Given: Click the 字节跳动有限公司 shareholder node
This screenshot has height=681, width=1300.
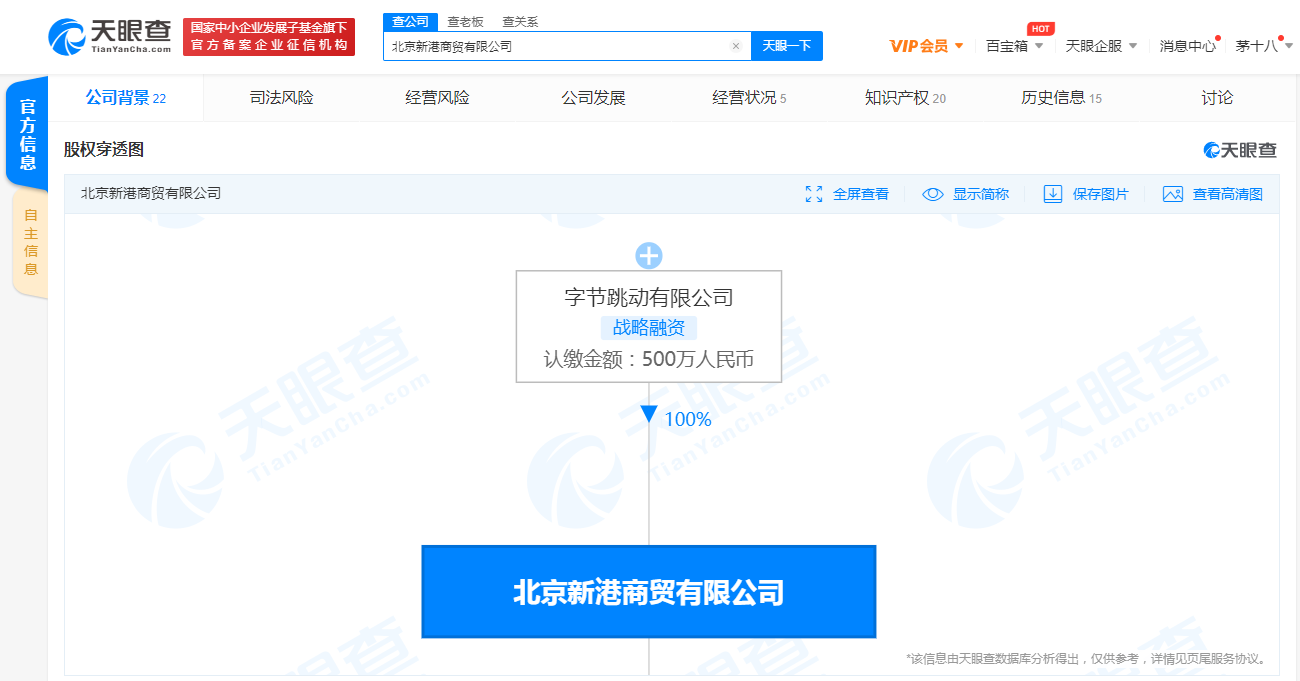Looking at the screenshot, I should click(x=648, y=297).
